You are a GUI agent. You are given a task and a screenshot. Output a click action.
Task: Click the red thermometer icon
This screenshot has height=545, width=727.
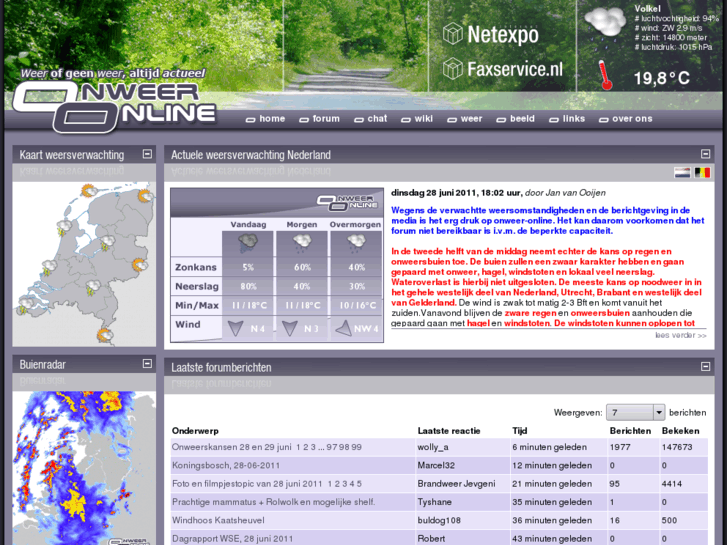[605, 75]
